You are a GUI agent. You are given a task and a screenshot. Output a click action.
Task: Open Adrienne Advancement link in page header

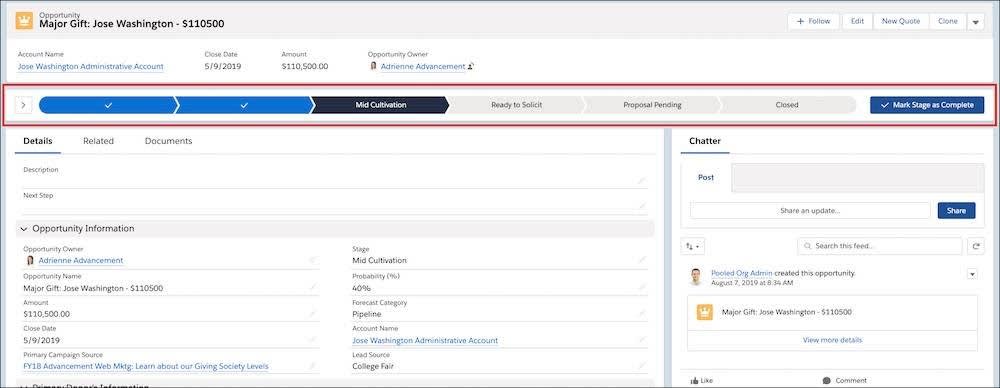click(423, 66)
